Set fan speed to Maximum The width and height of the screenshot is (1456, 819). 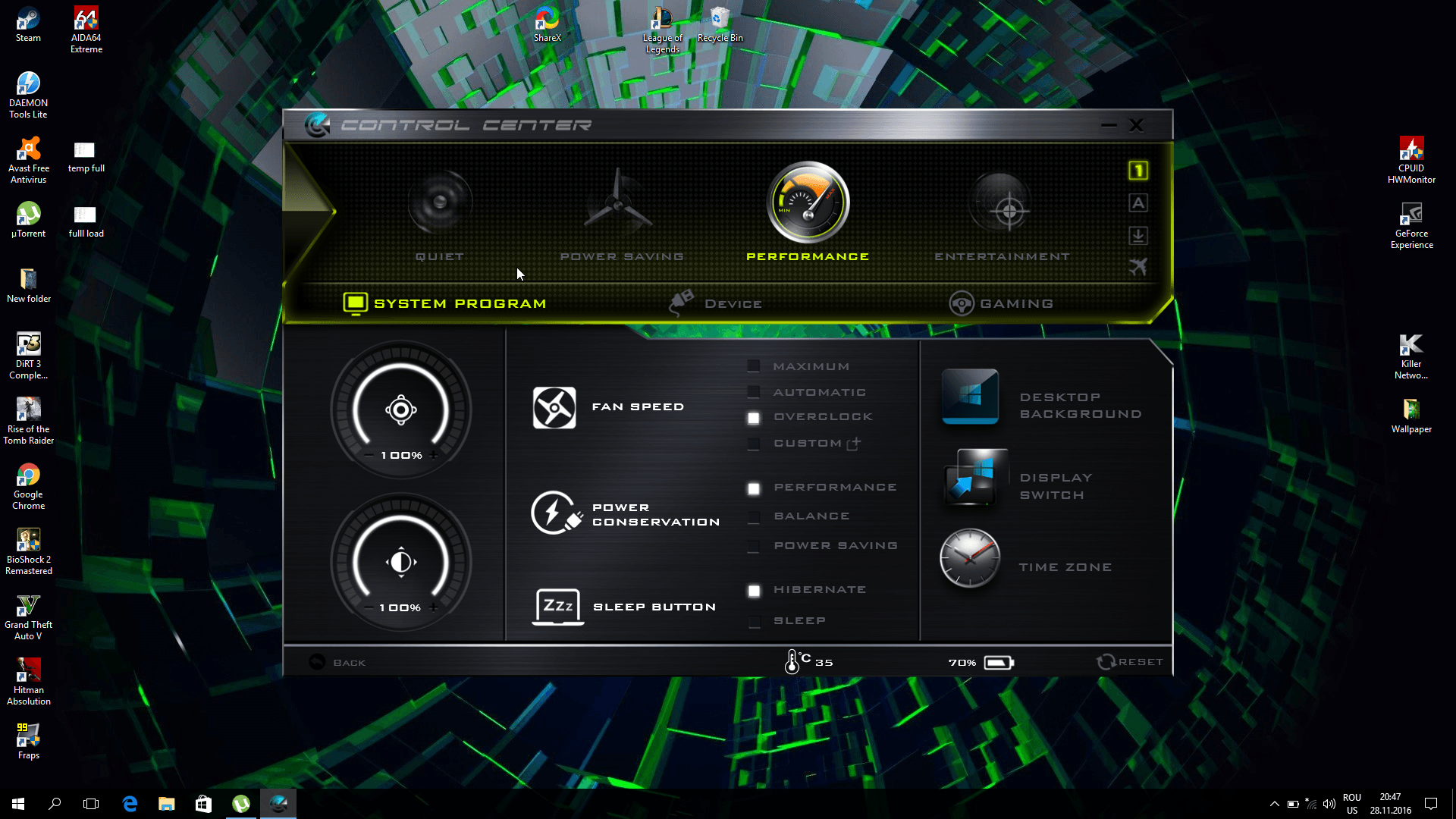pyautogui.click(x=754, y=366)
